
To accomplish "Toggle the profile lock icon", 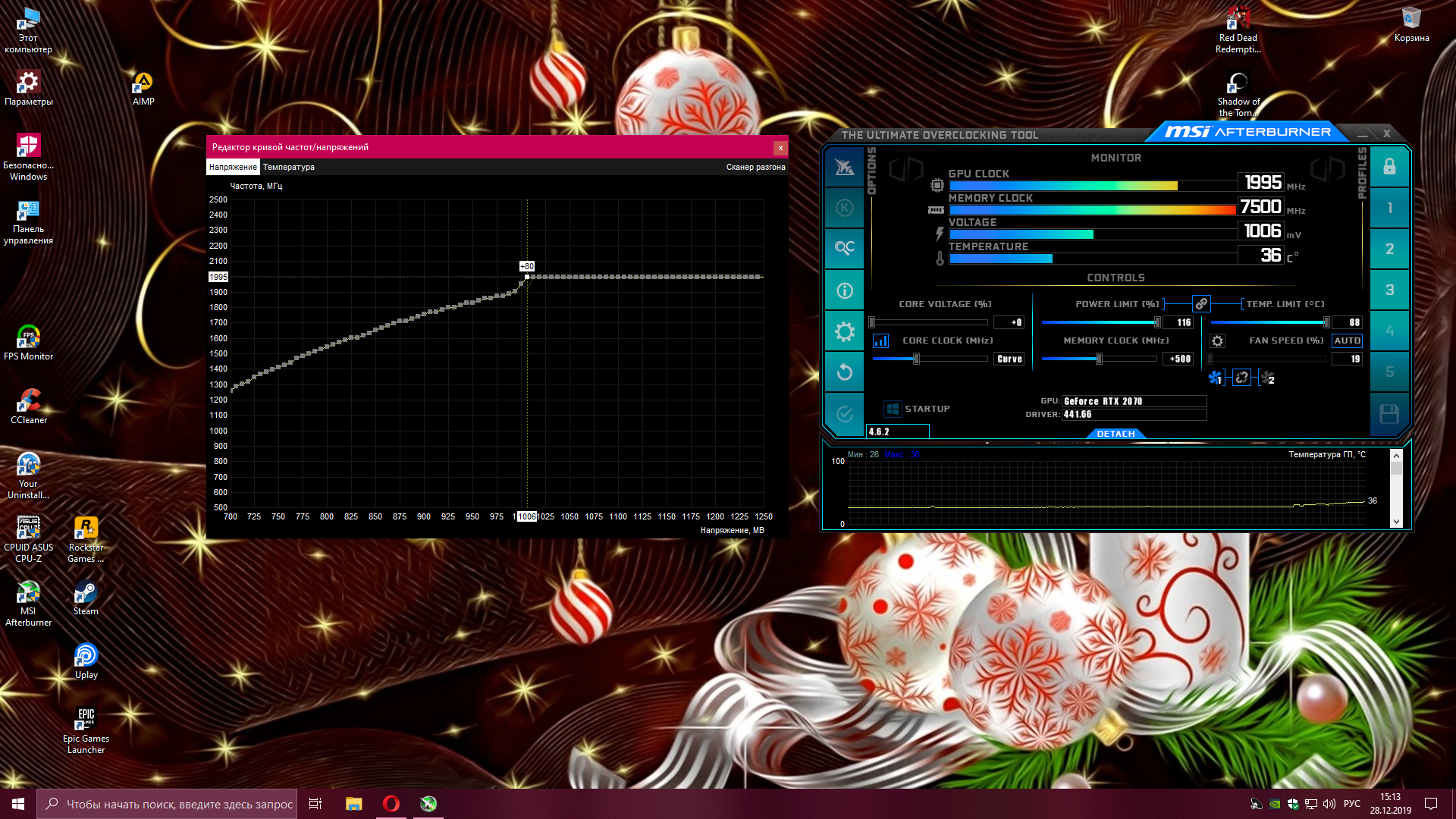I will pyautogui.click(x=1389, y=167).
